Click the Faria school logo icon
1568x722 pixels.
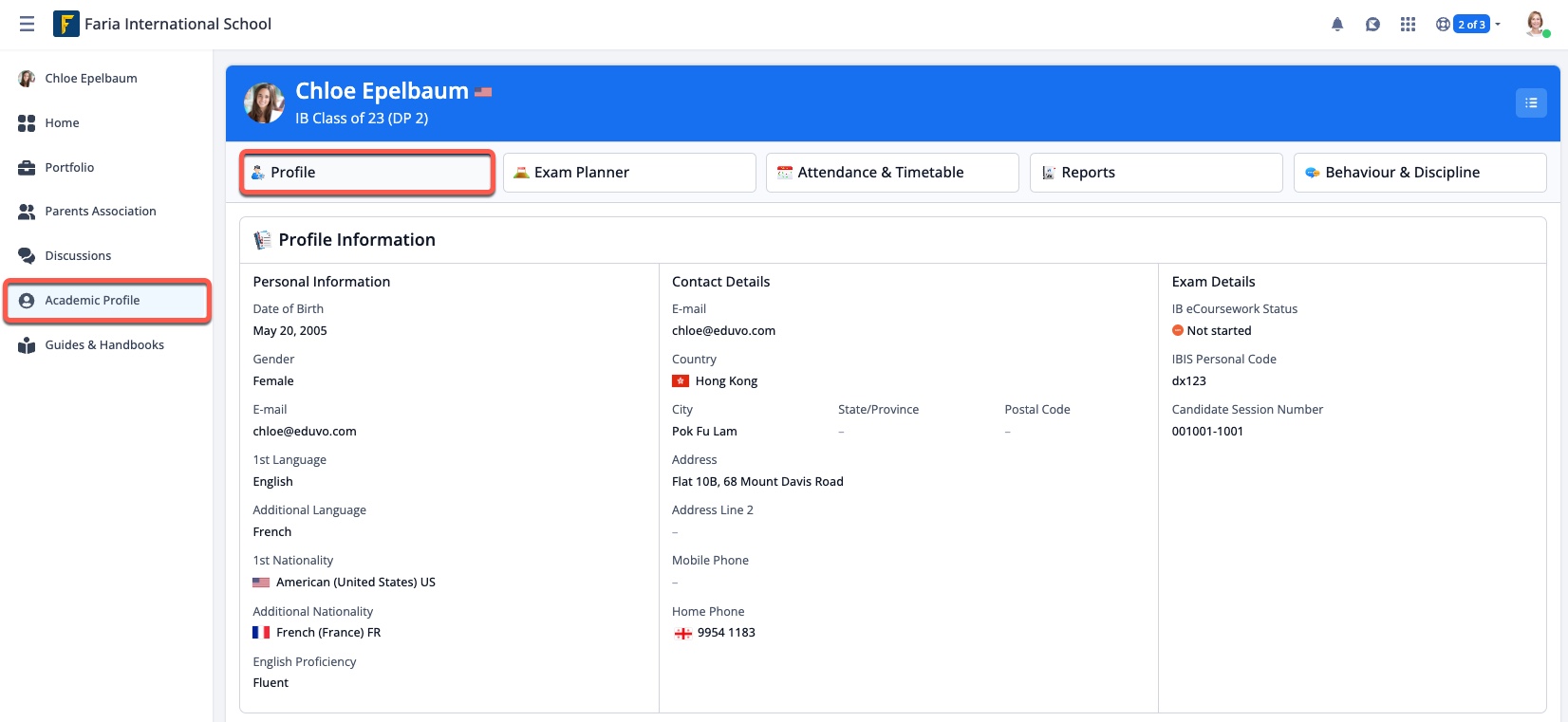point(65,24)
